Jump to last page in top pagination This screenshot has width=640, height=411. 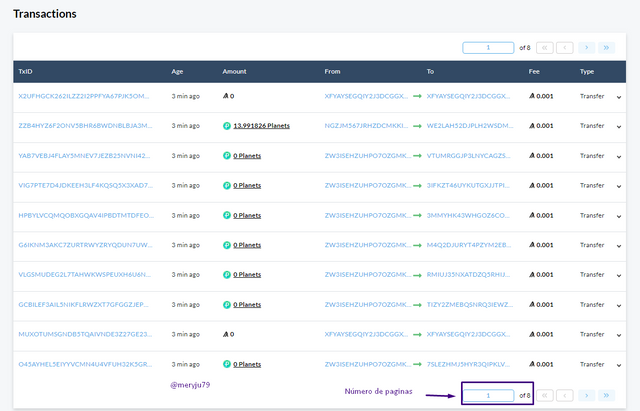608,47
